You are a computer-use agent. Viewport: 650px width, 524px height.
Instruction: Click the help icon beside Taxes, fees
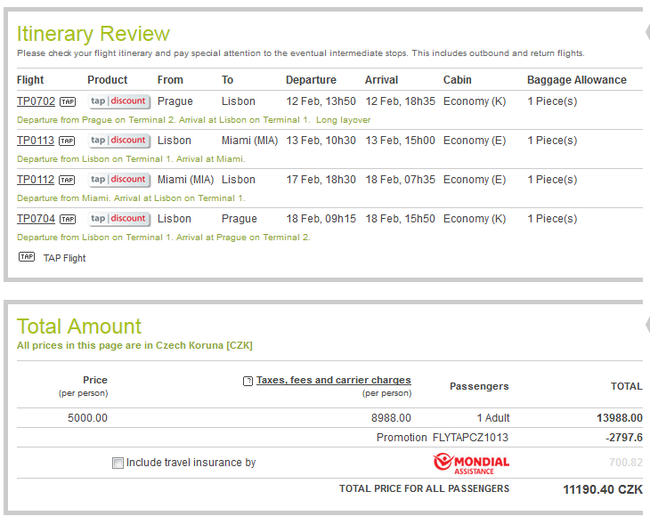(247, 381)
